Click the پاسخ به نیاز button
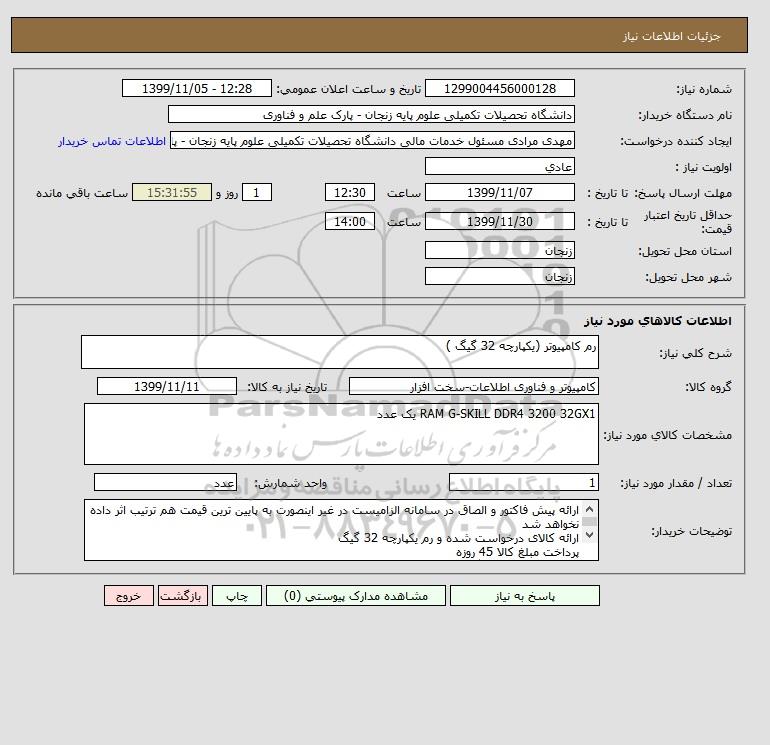This screenshot has width=770, height=745. click(524, 595)
